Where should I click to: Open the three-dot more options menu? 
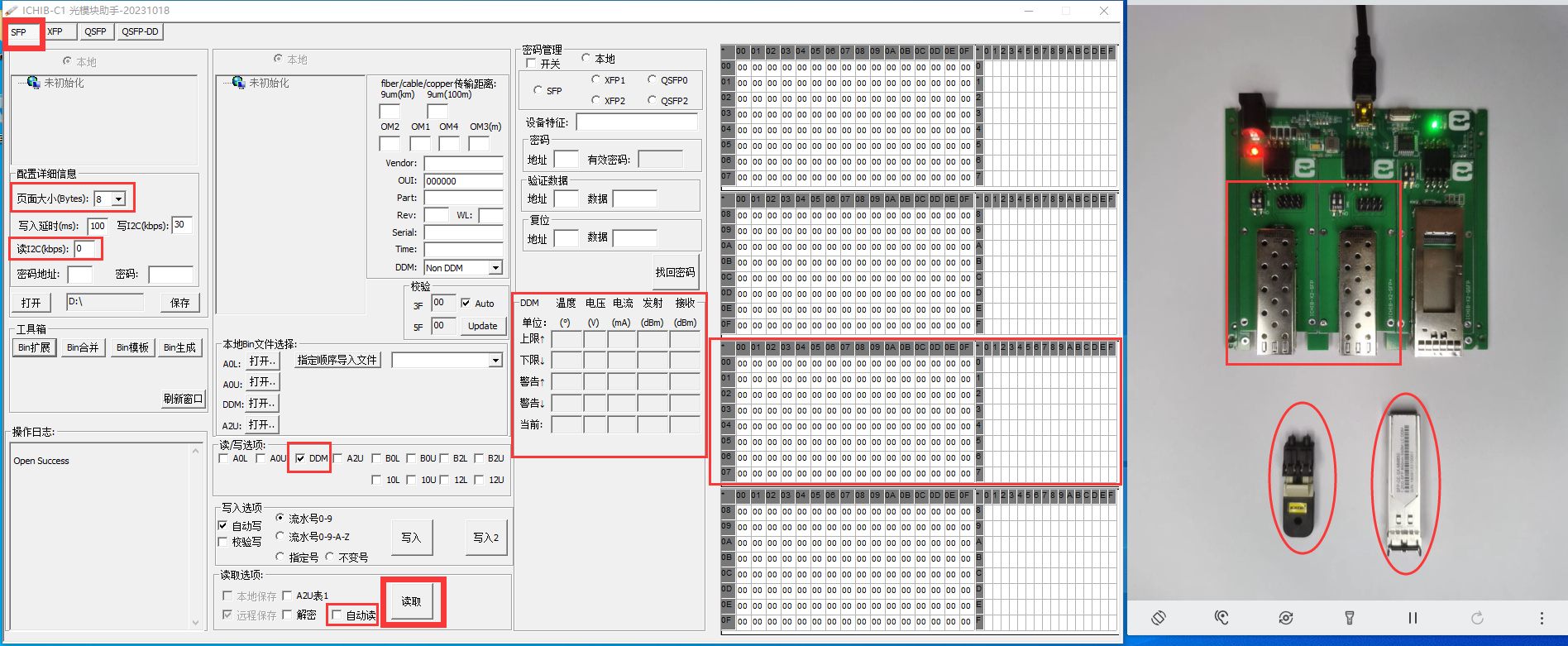[x=1542, y=618]
